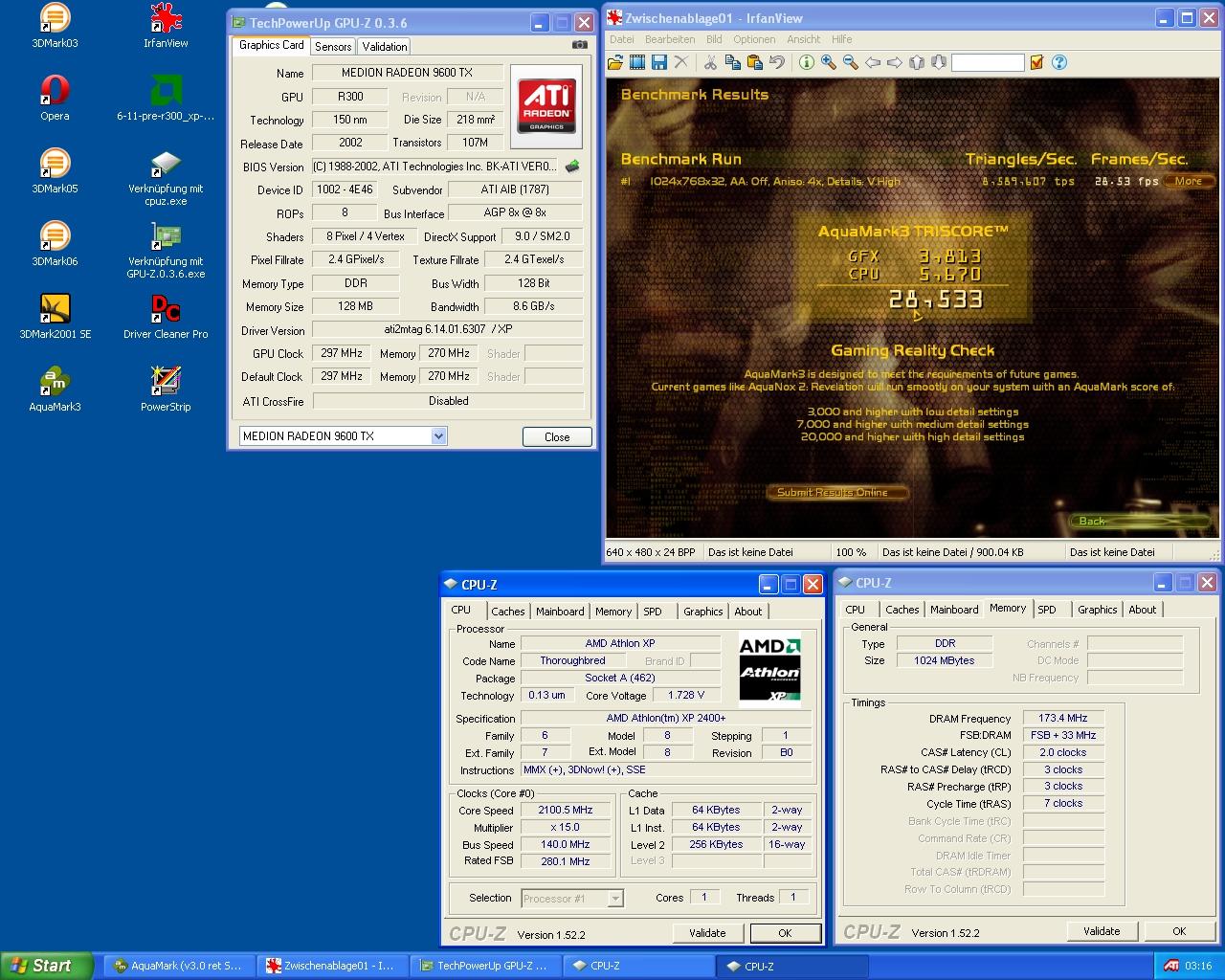Click the '2100.5 MHz' Core Speed value

tap(566, 810)
